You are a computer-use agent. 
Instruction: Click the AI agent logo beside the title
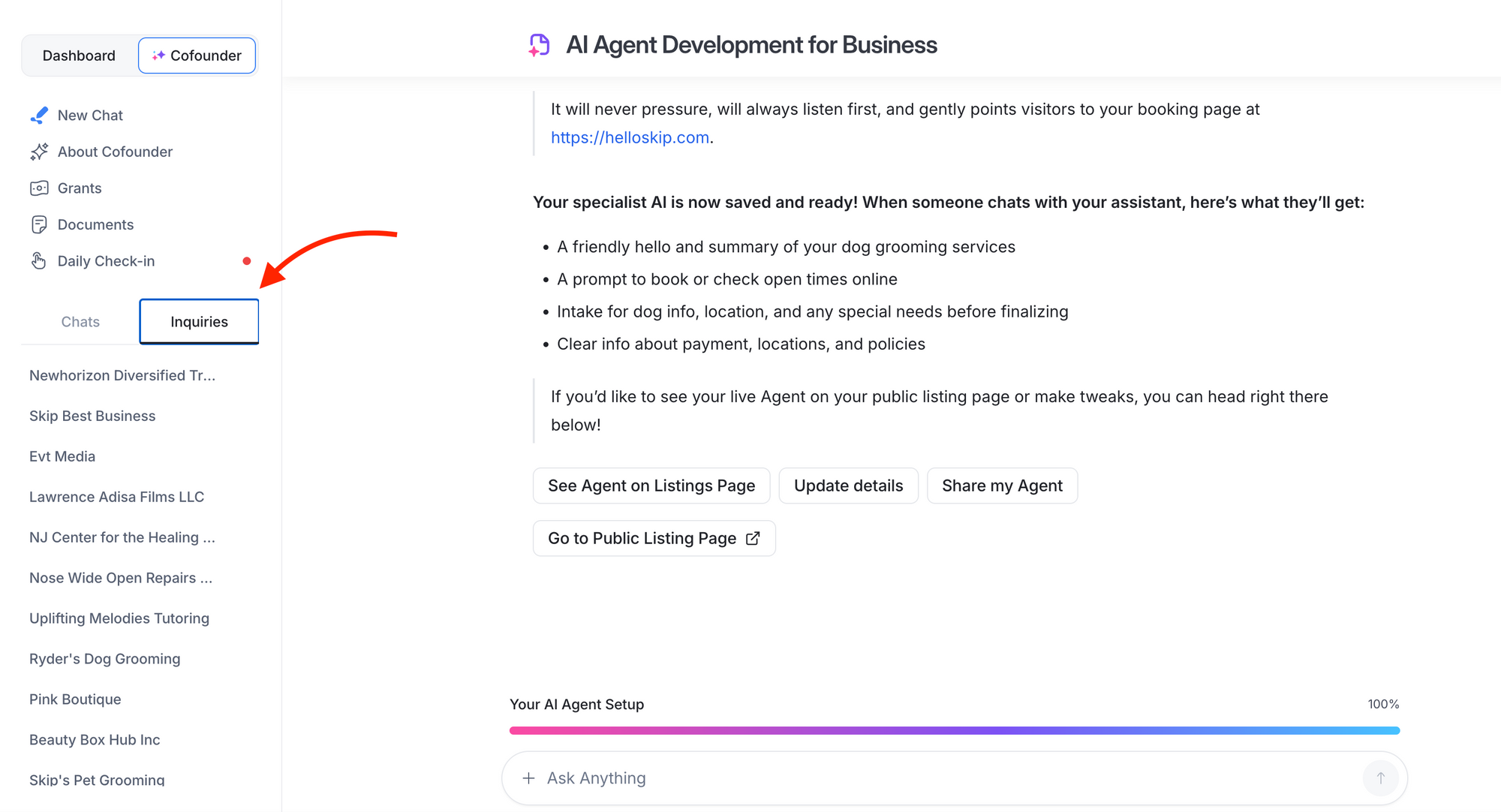tap(539, 45)
